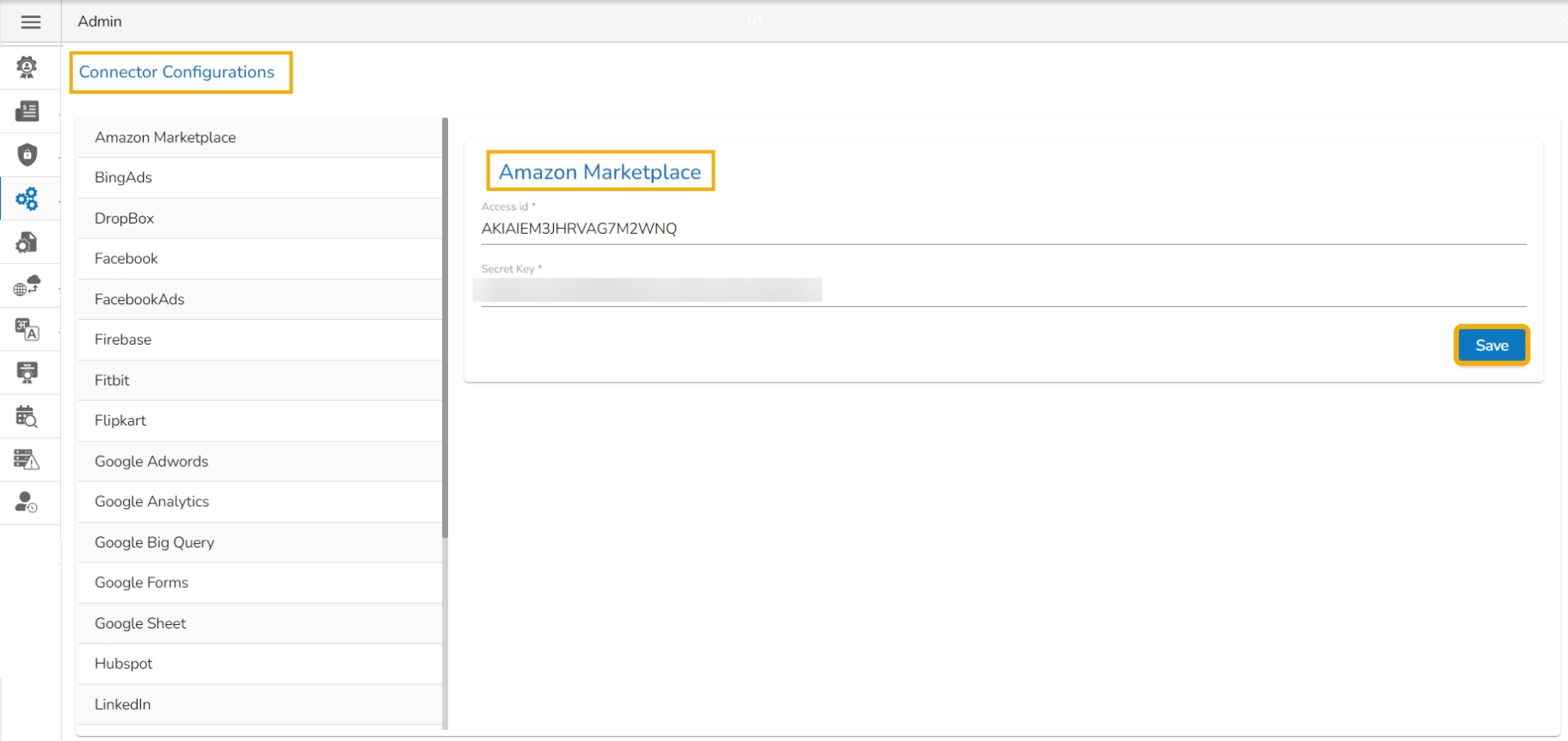1568x741 pixels.
Task: Choose the Flipkart connector
Action: [x=260, y=420]
